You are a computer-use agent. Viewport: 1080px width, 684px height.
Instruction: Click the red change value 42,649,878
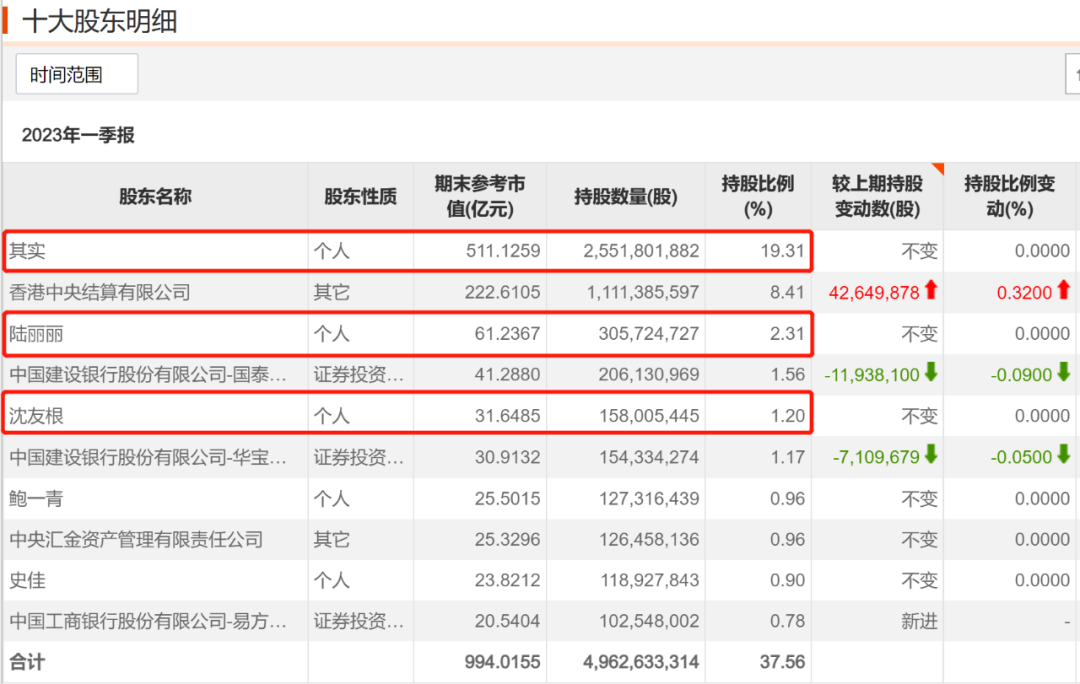click(874, 292)
